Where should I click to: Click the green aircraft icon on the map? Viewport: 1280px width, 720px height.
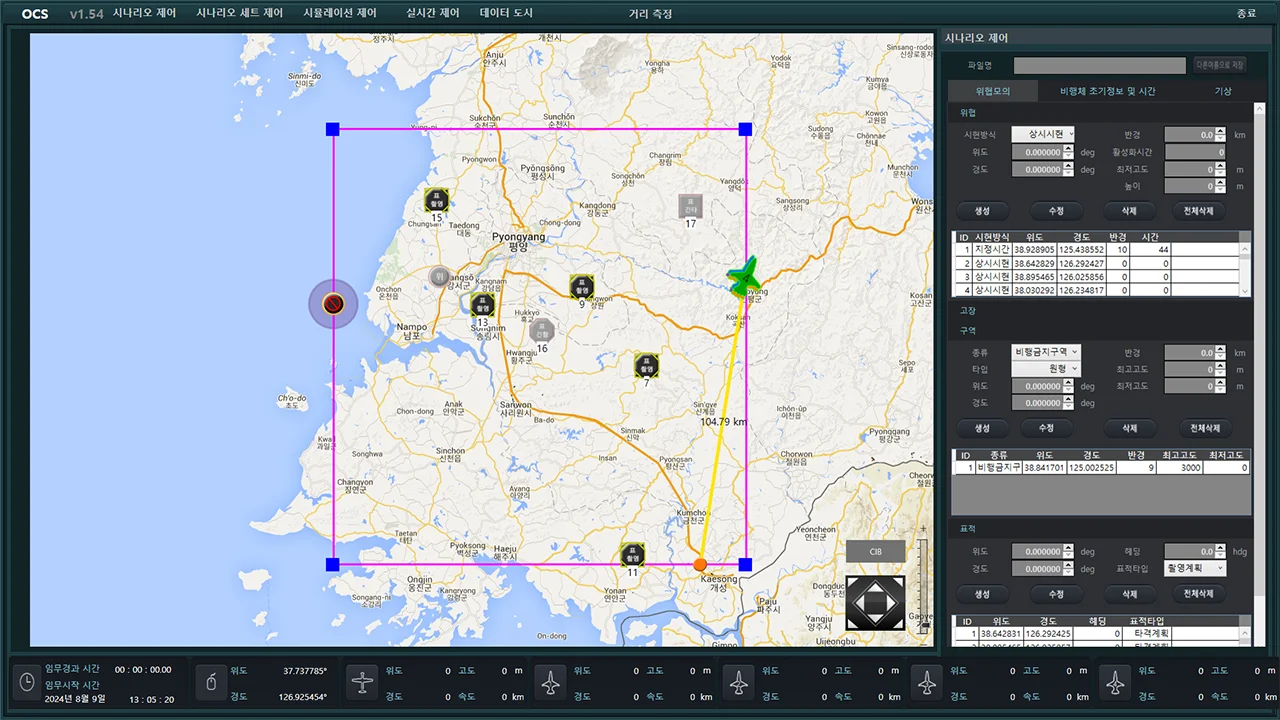tap(744, 279)
